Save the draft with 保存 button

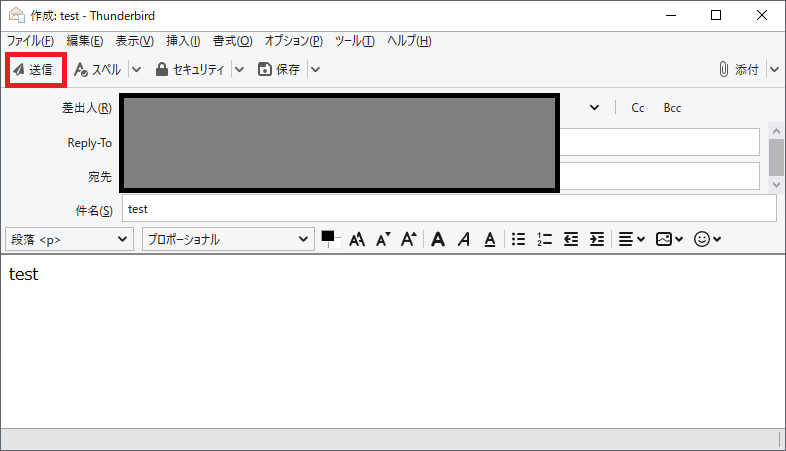tap(279, 70)
